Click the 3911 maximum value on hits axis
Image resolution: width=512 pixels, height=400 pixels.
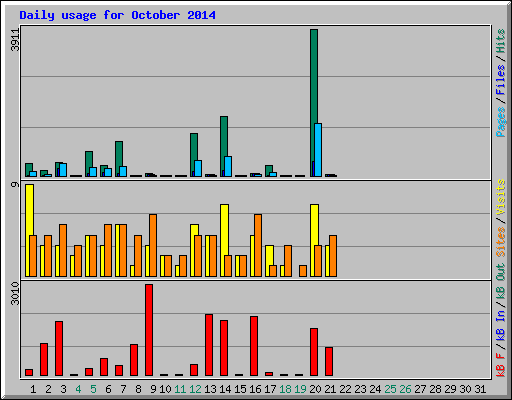tap(15, 40)
